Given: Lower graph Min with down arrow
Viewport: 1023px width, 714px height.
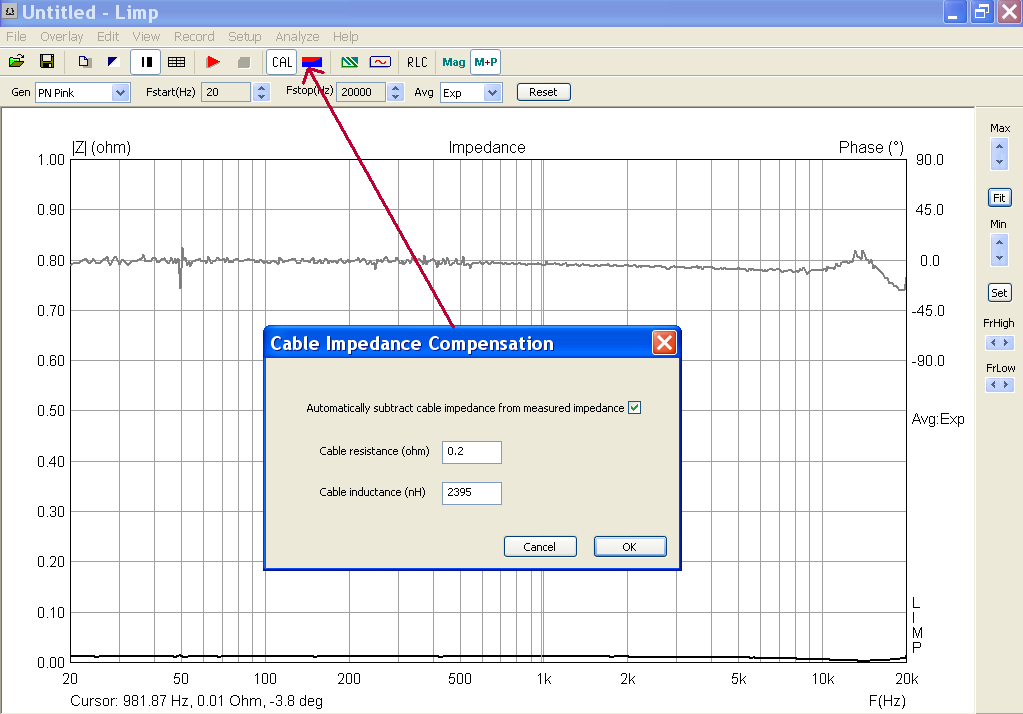Looking at the screenshot, I should pos(1000,258).
